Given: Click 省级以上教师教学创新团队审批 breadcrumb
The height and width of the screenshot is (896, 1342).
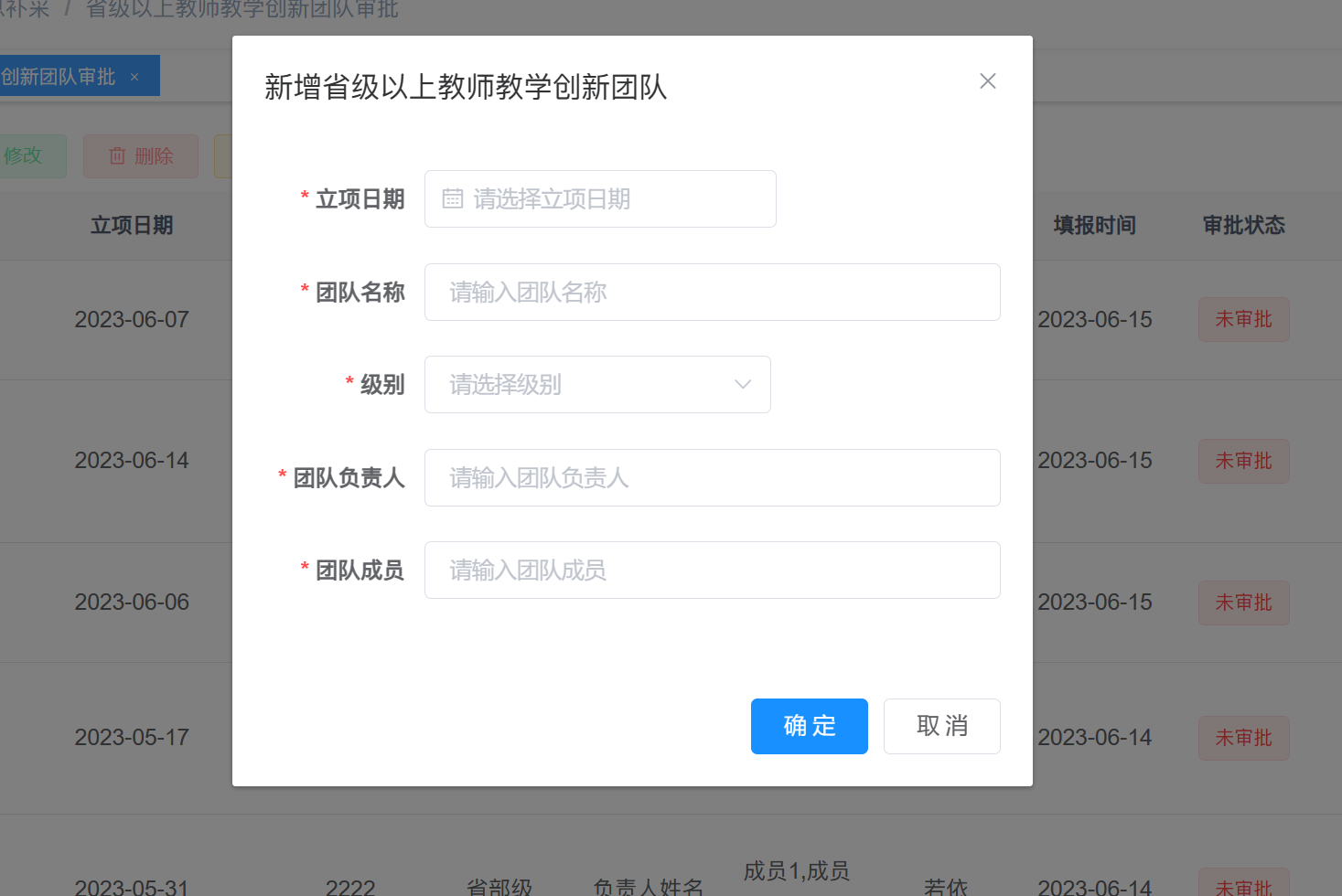Looking at the screenshot, I should point(242,9).
